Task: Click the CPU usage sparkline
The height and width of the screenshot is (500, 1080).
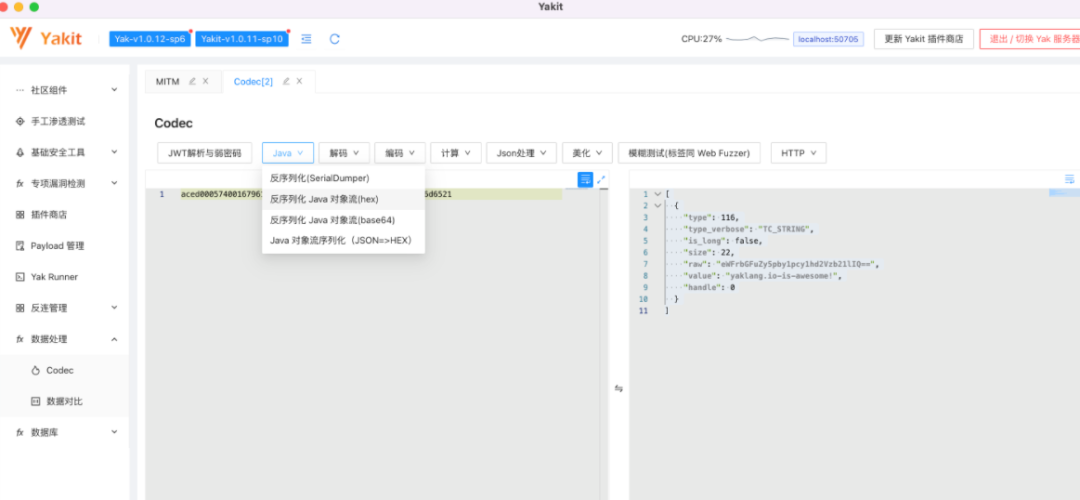Action: (756, 39)
